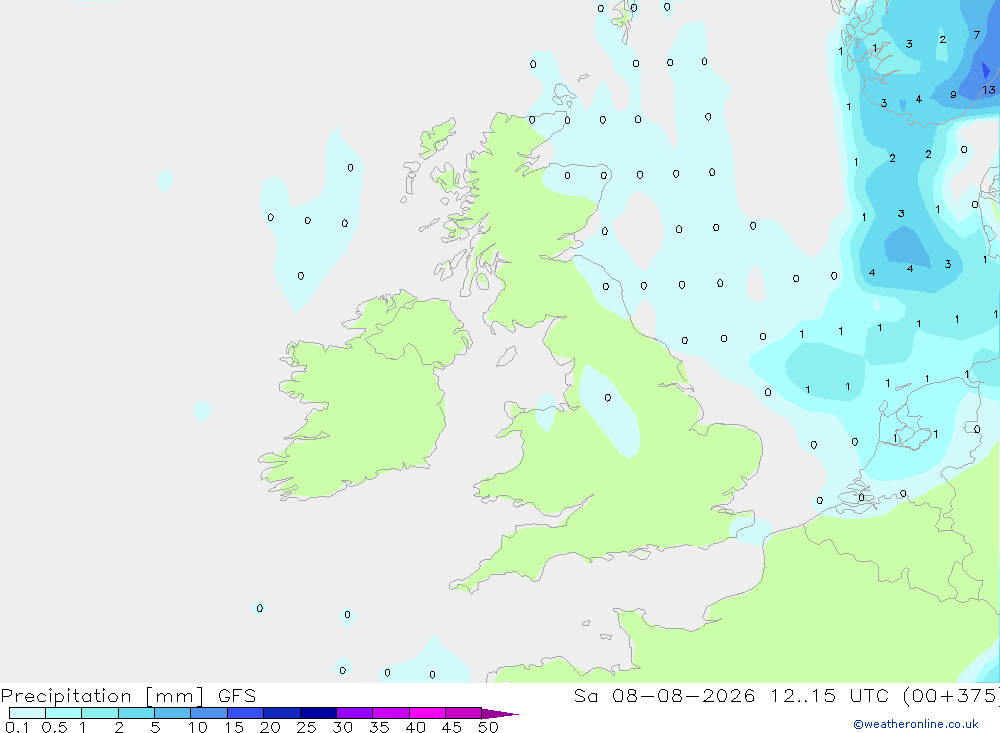Click the 'Sa 08-08-2026' date text
Image resolution: width=1000 pixels, height=733 pixels.
click(x=664, y=695)
